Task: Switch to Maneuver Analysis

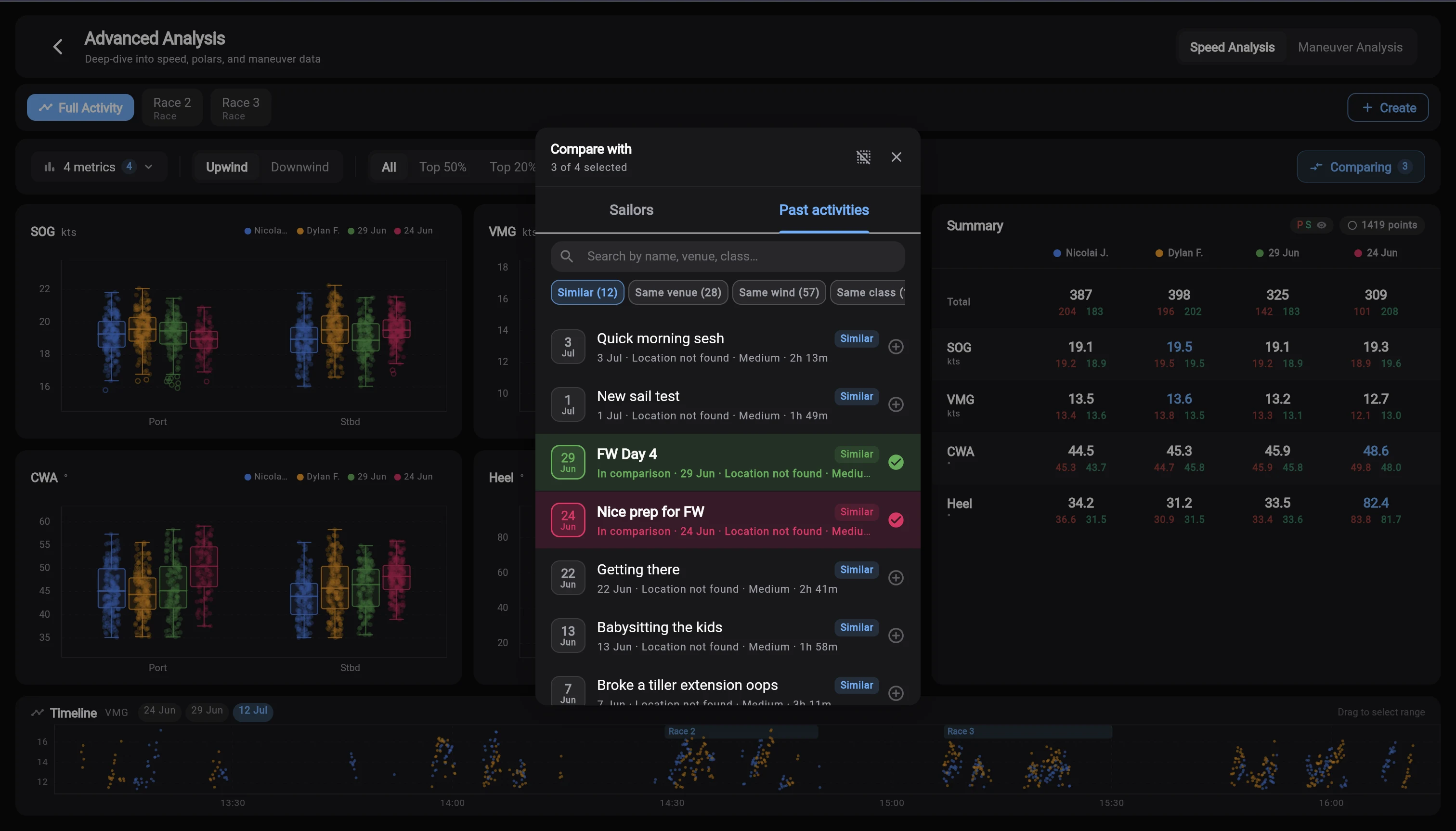Action: coord(1350,47)
